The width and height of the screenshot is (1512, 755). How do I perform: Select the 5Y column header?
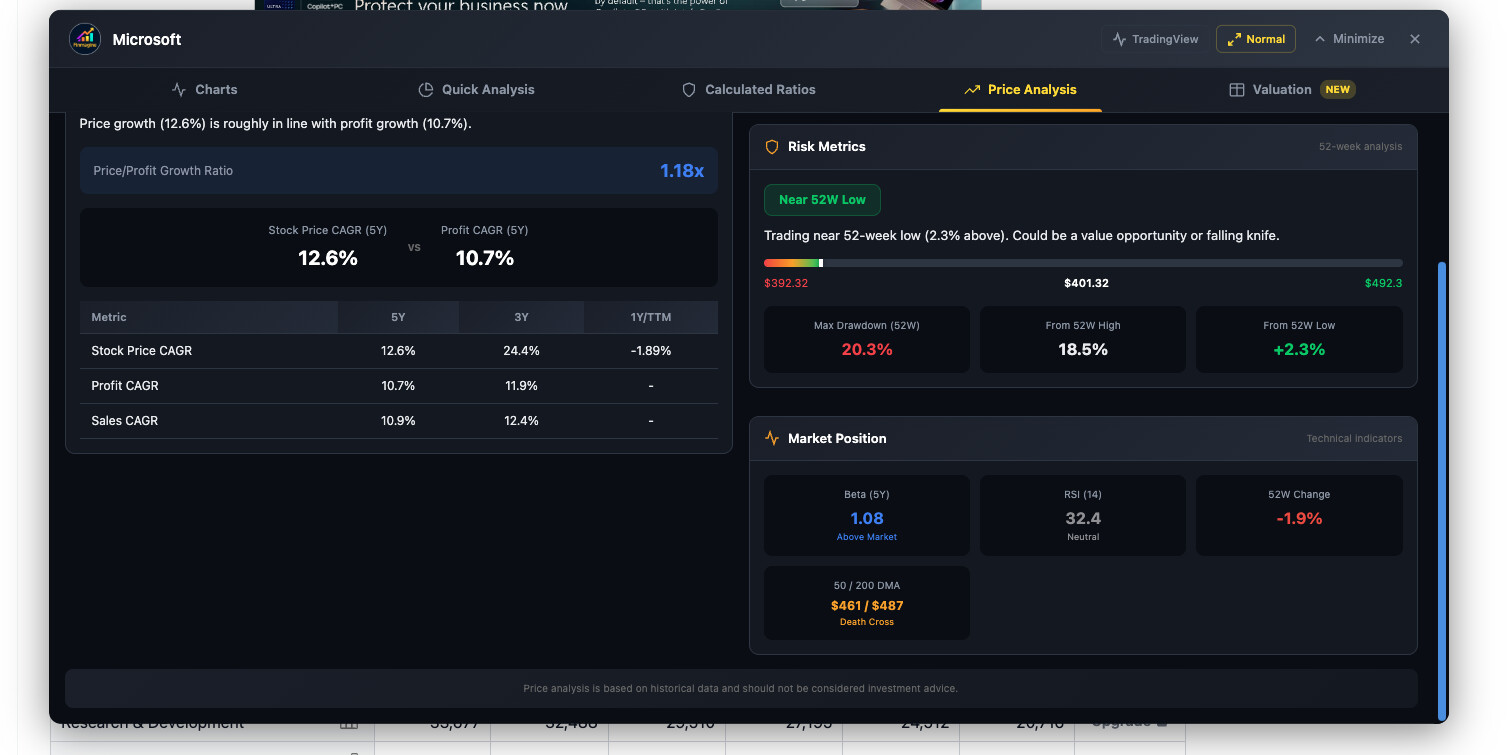398,317
